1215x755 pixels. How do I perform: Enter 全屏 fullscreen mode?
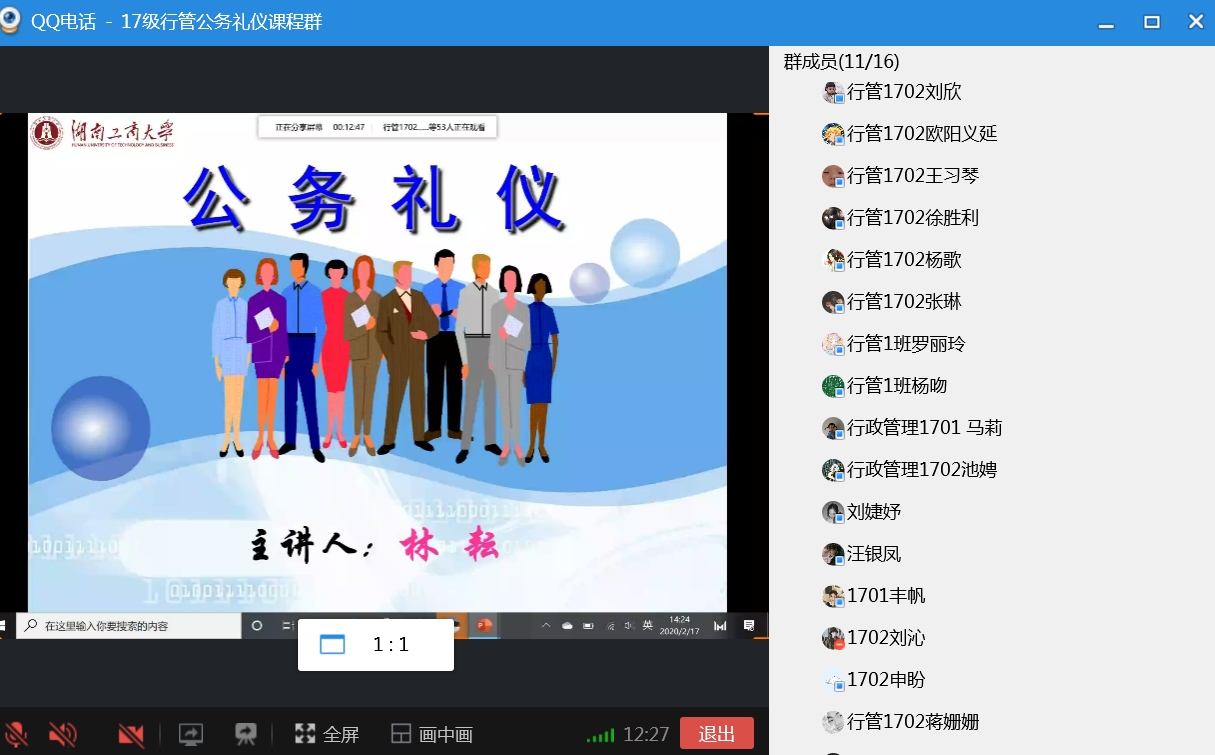327,734
